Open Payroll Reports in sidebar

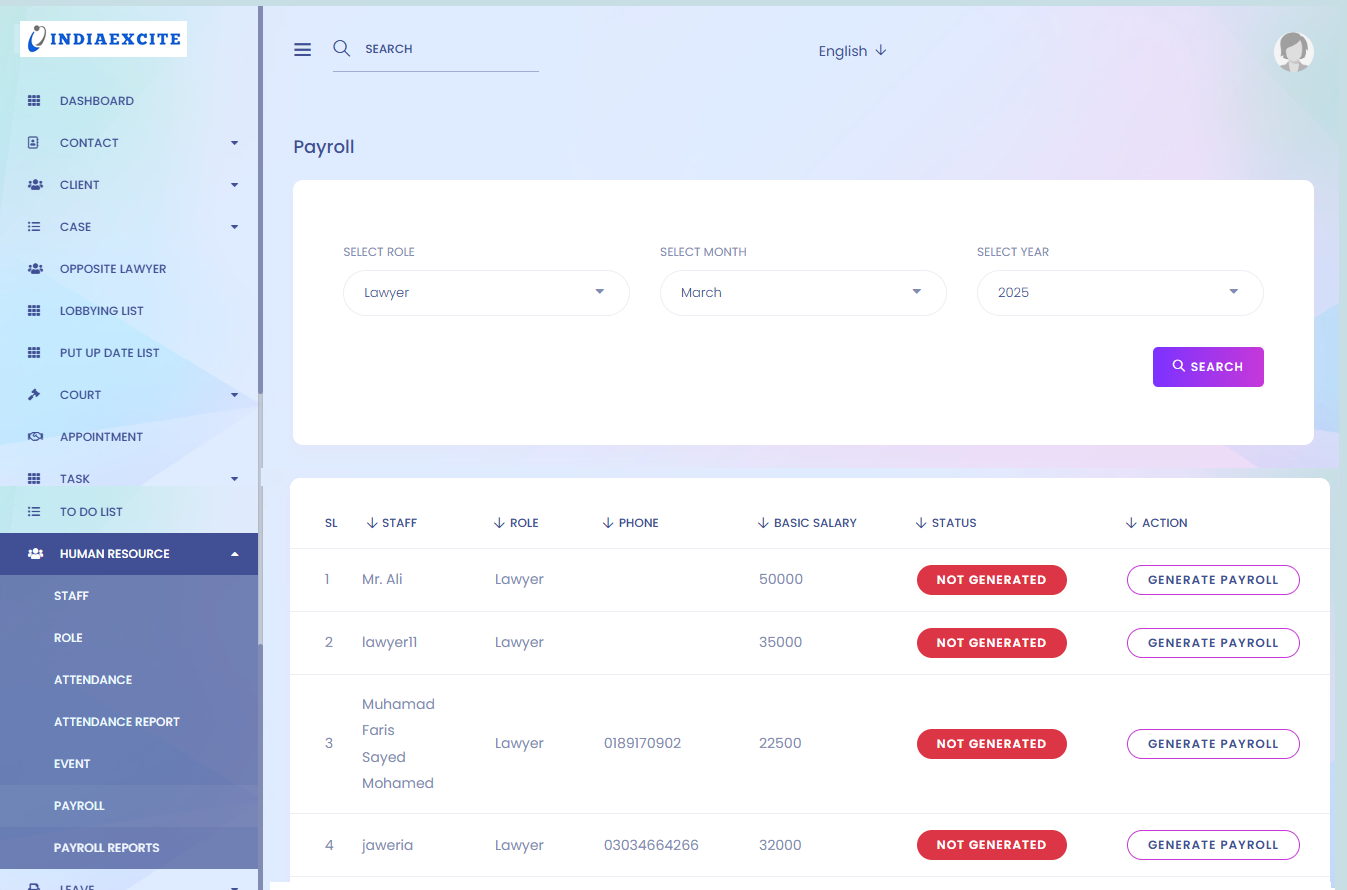[x=106, y=848]
